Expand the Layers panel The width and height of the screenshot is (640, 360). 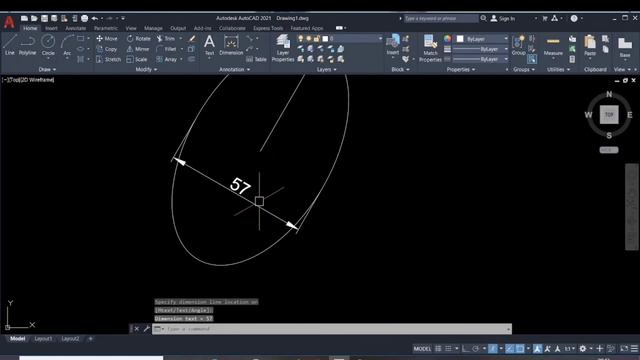click(327, 69)
